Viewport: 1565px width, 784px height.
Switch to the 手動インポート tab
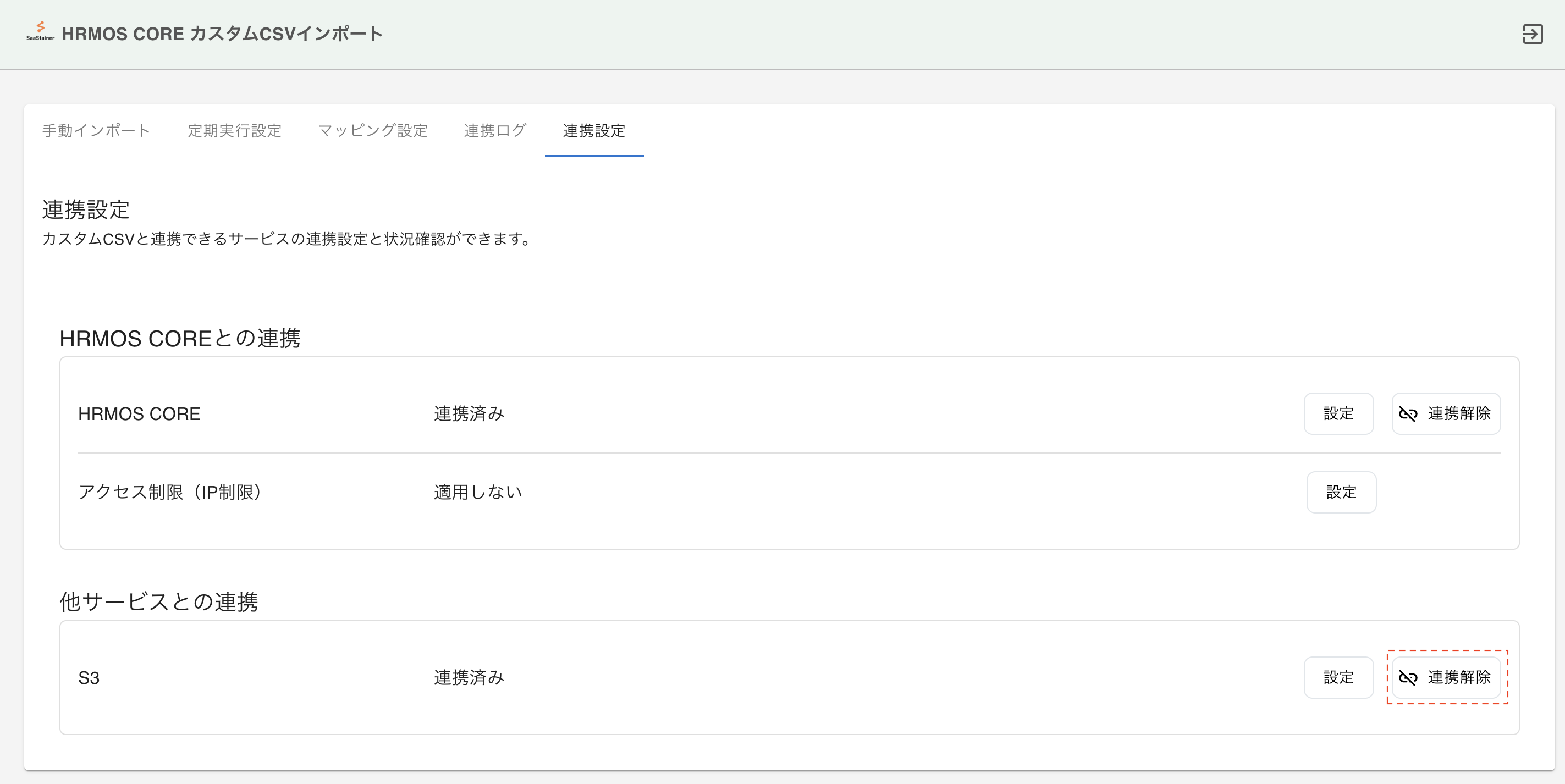pyautogui.click(x=96, y=130)
